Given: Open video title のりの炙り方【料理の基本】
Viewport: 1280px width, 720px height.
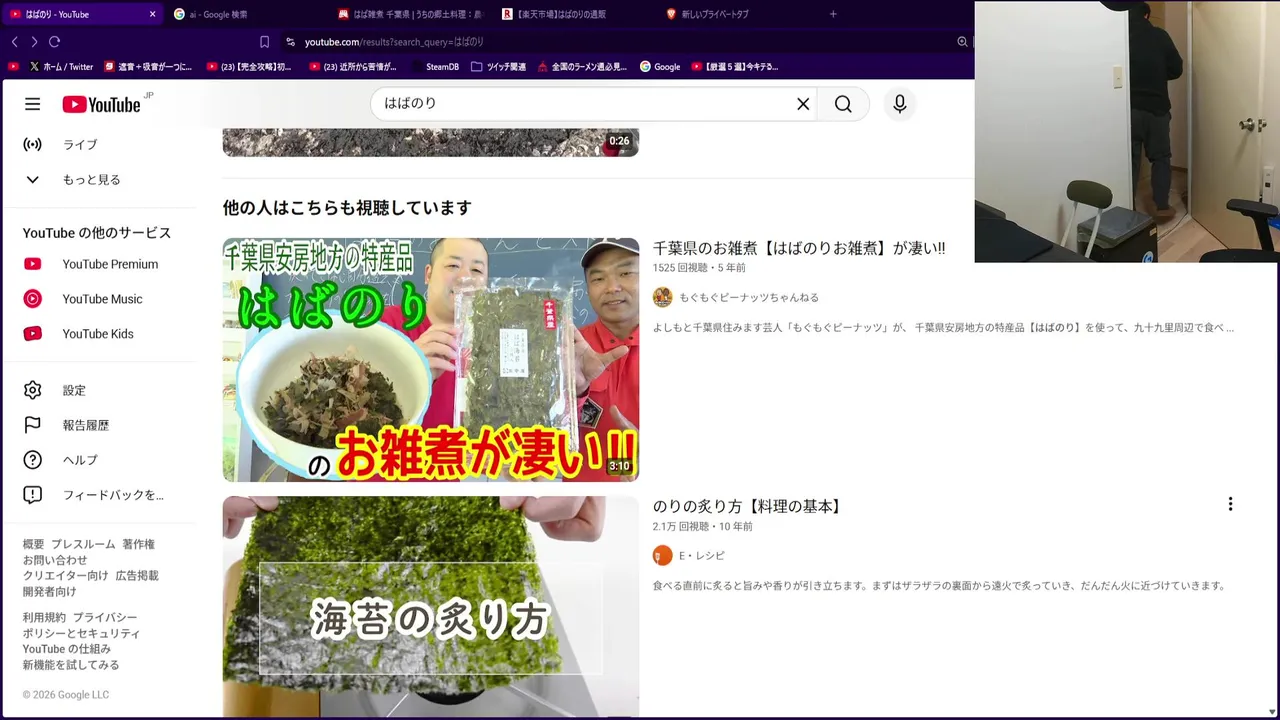Looking at the screenshot, I should coord(749,506).
